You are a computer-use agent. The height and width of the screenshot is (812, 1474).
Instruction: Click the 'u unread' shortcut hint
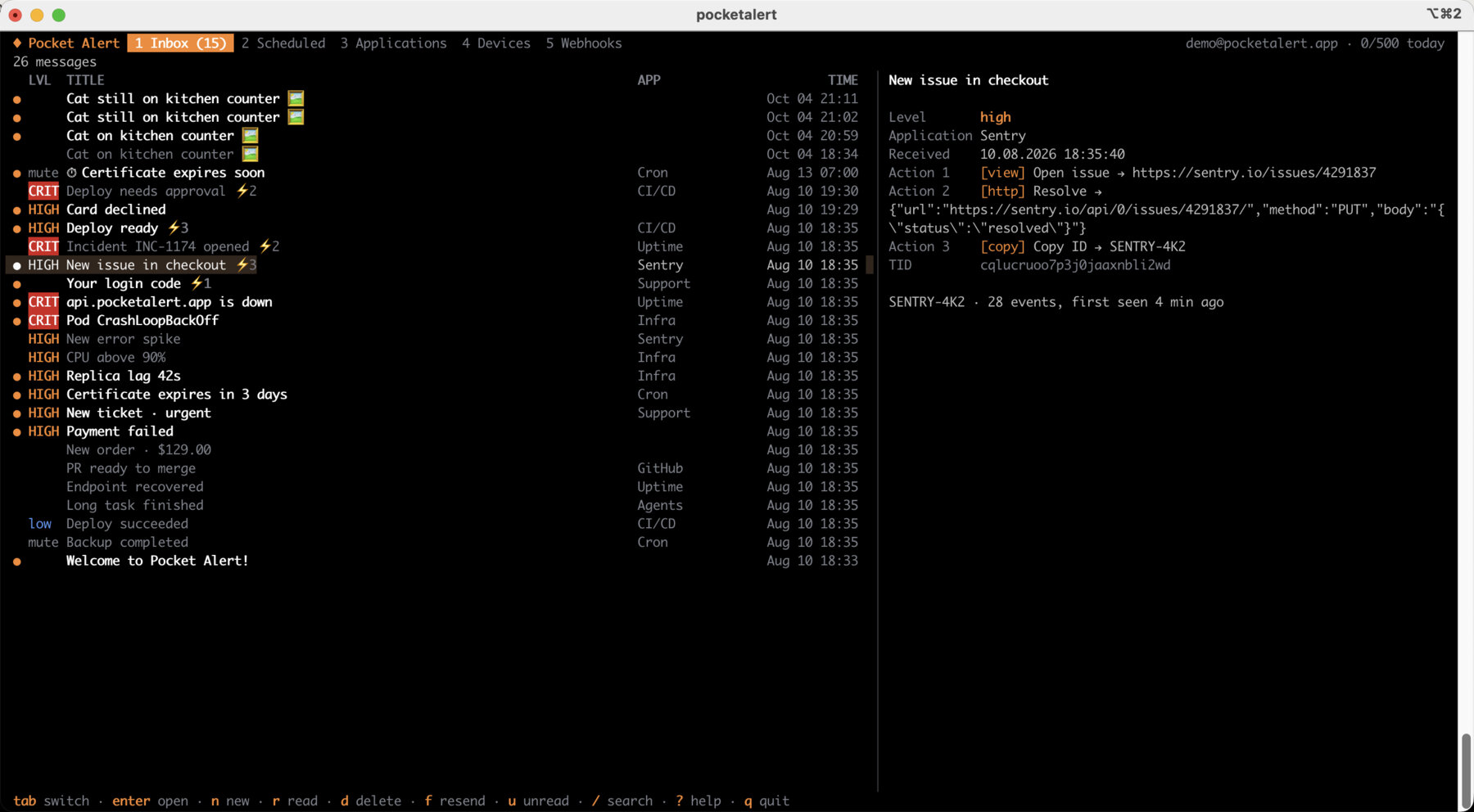(x=538, y=801)
